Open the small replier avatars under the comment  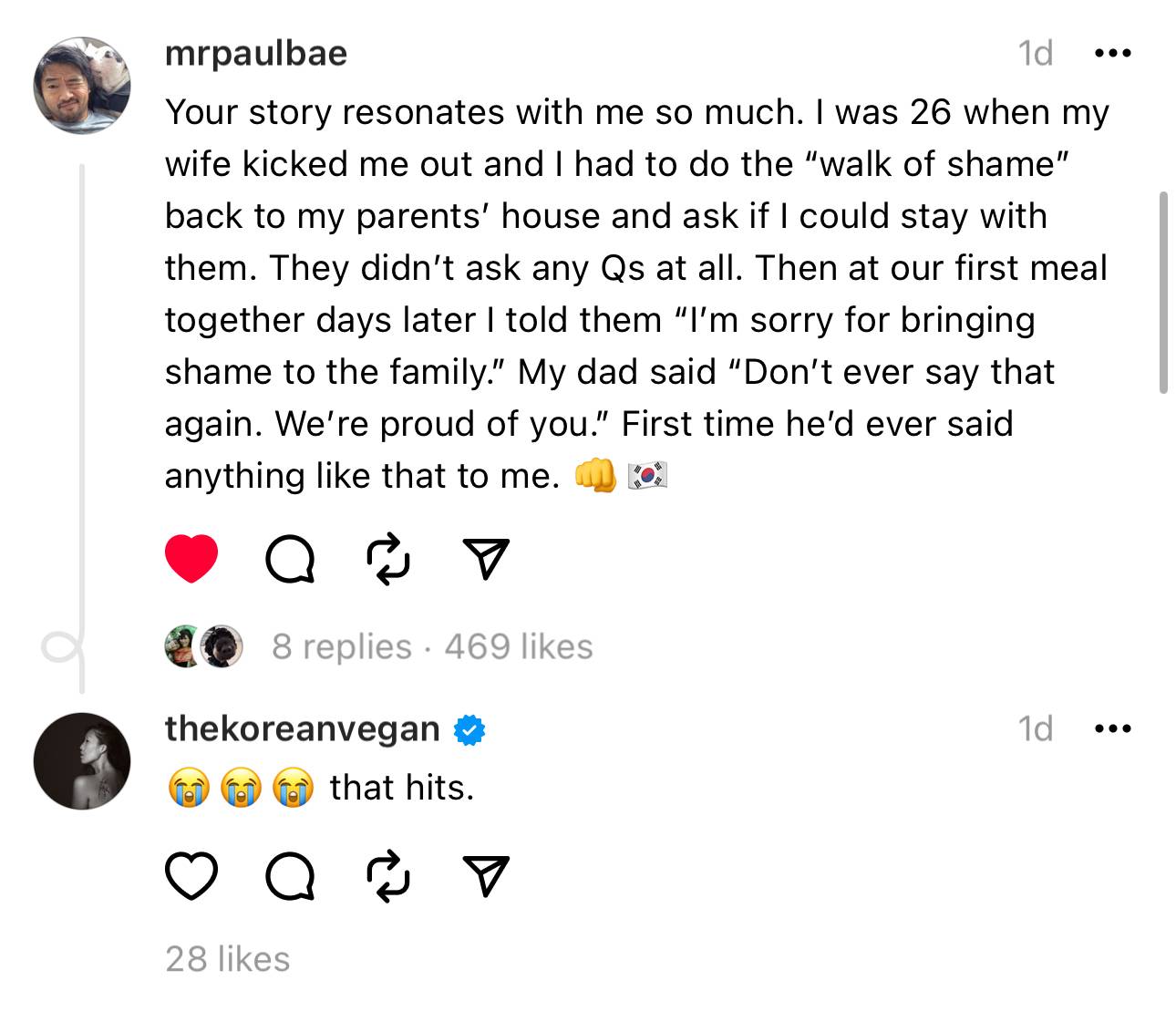coord(203,646)
